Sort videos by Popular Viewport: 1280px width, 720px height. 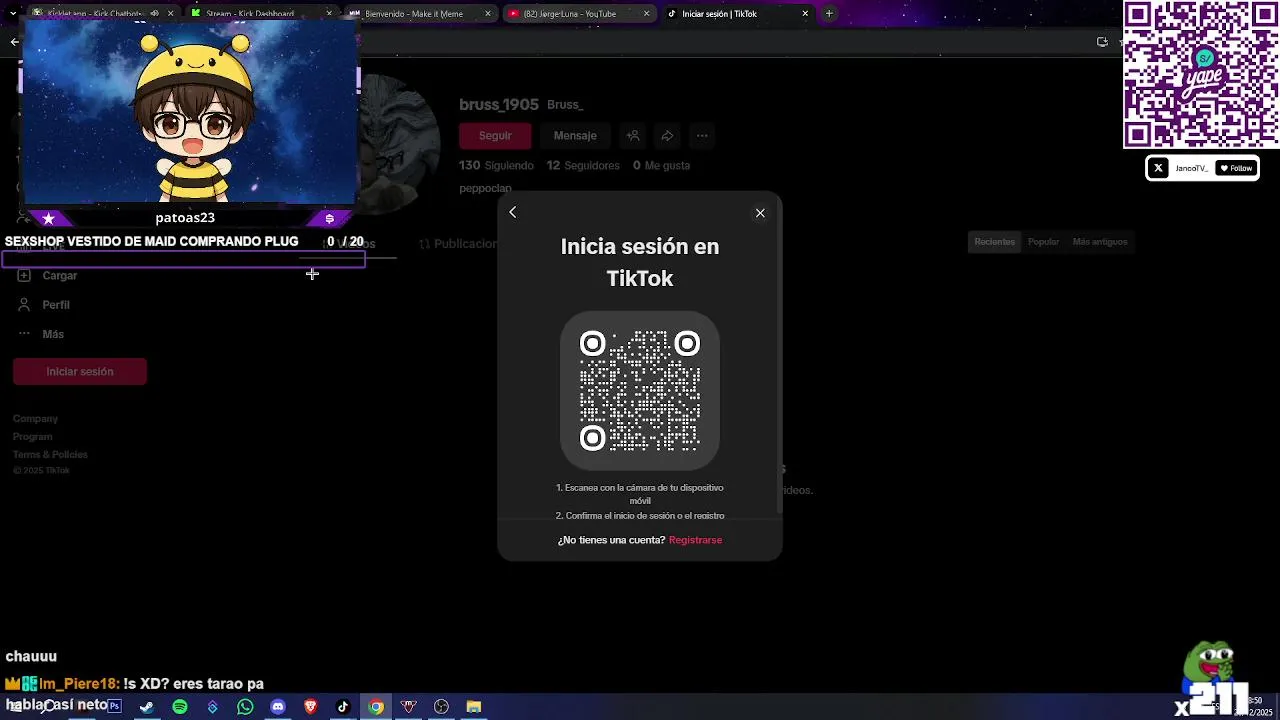click(1043, 242)
